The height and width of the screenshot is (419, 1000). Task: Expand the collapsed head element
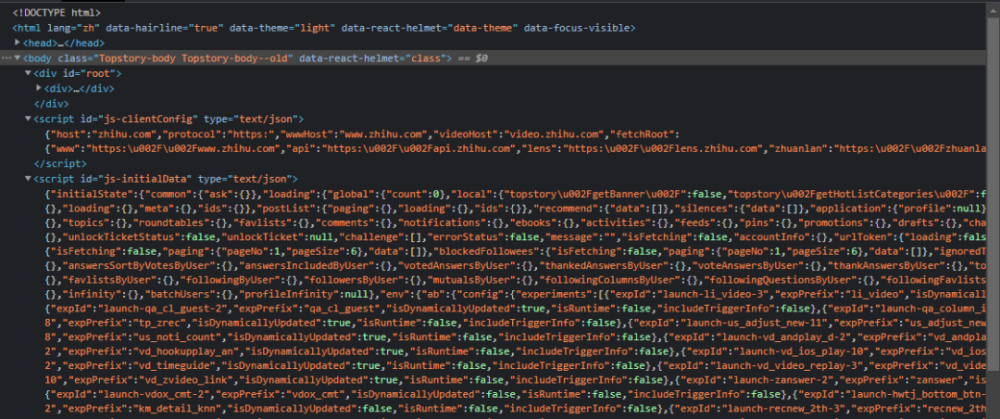coord(17,43)
